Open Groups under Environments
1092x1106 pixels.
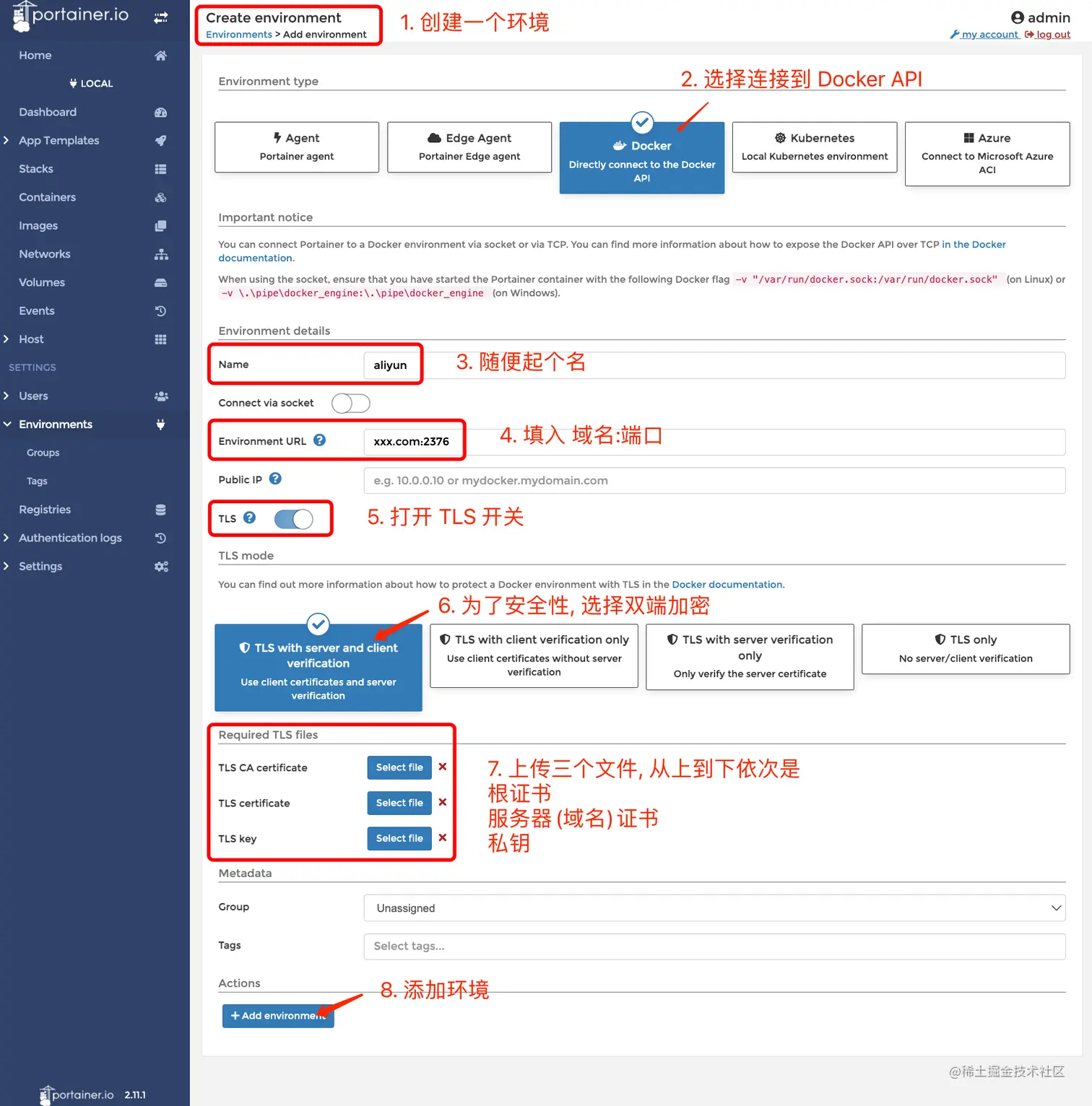(43, 453)
